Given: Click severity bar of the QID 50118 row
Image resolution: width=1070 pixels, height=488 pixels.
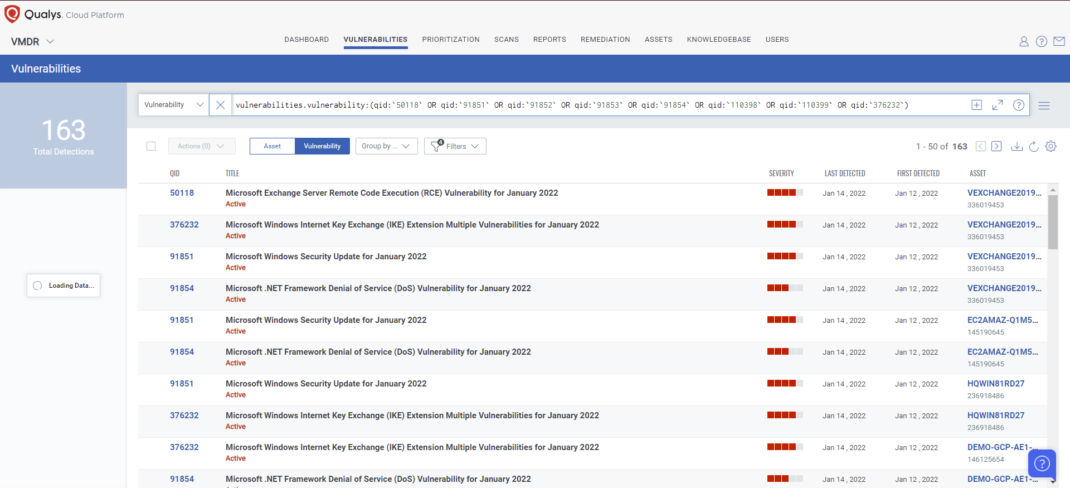Looking at the screenshot, I should tap(785, 193).
